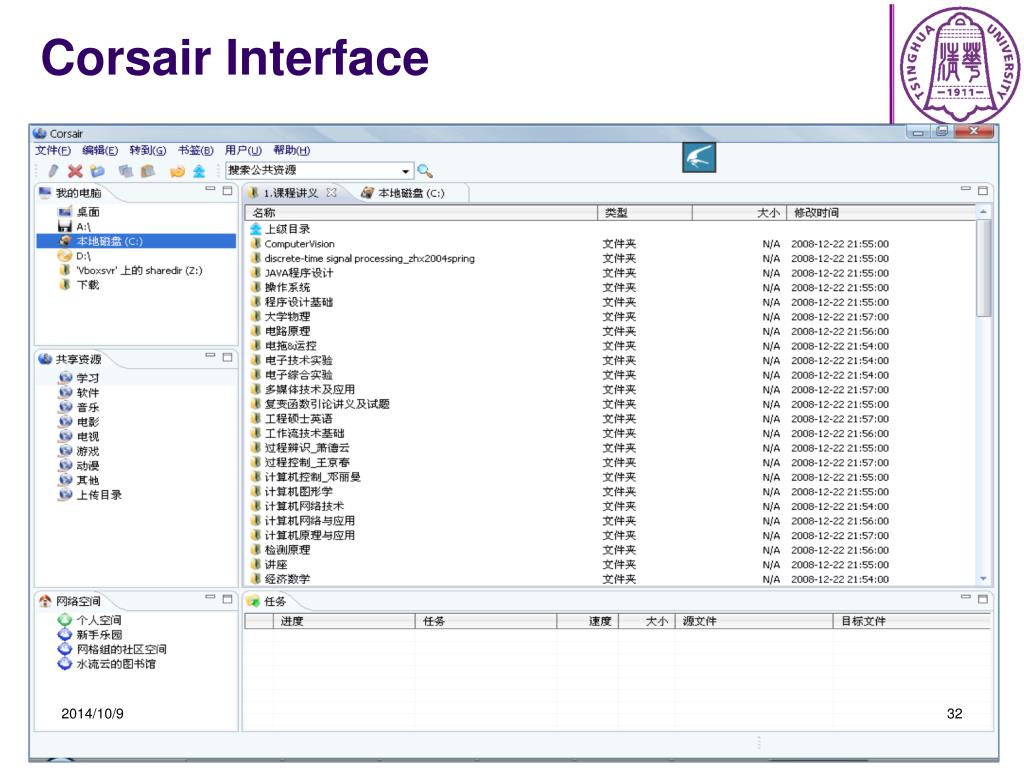Click the pencil rename icon in the toolbar

53,171
